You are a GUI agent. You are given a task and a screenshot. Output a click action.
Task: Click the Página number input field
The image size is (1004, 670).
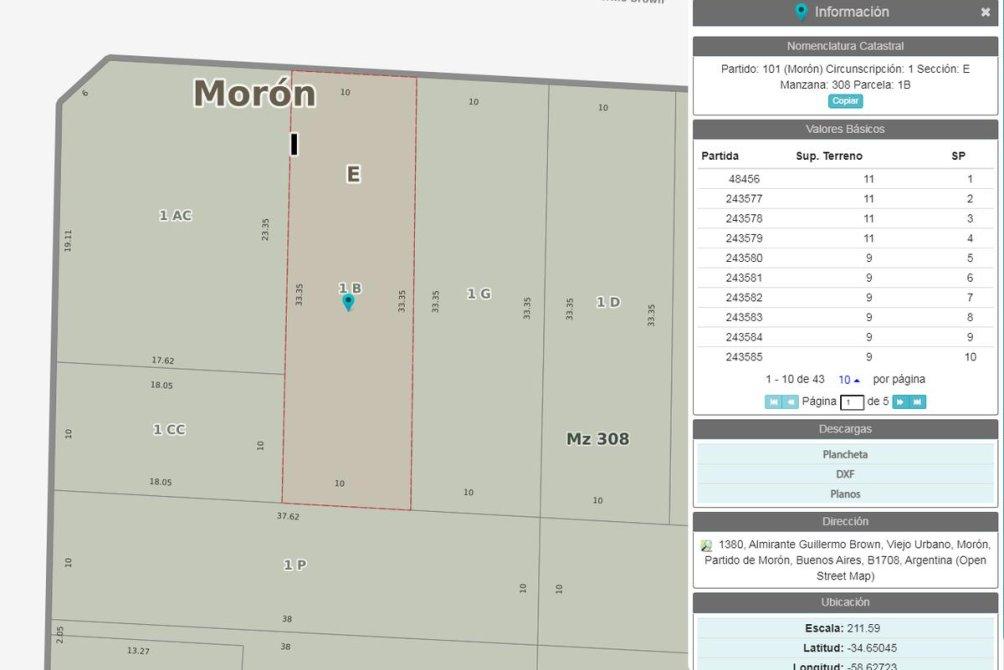(x=852, y=402)
